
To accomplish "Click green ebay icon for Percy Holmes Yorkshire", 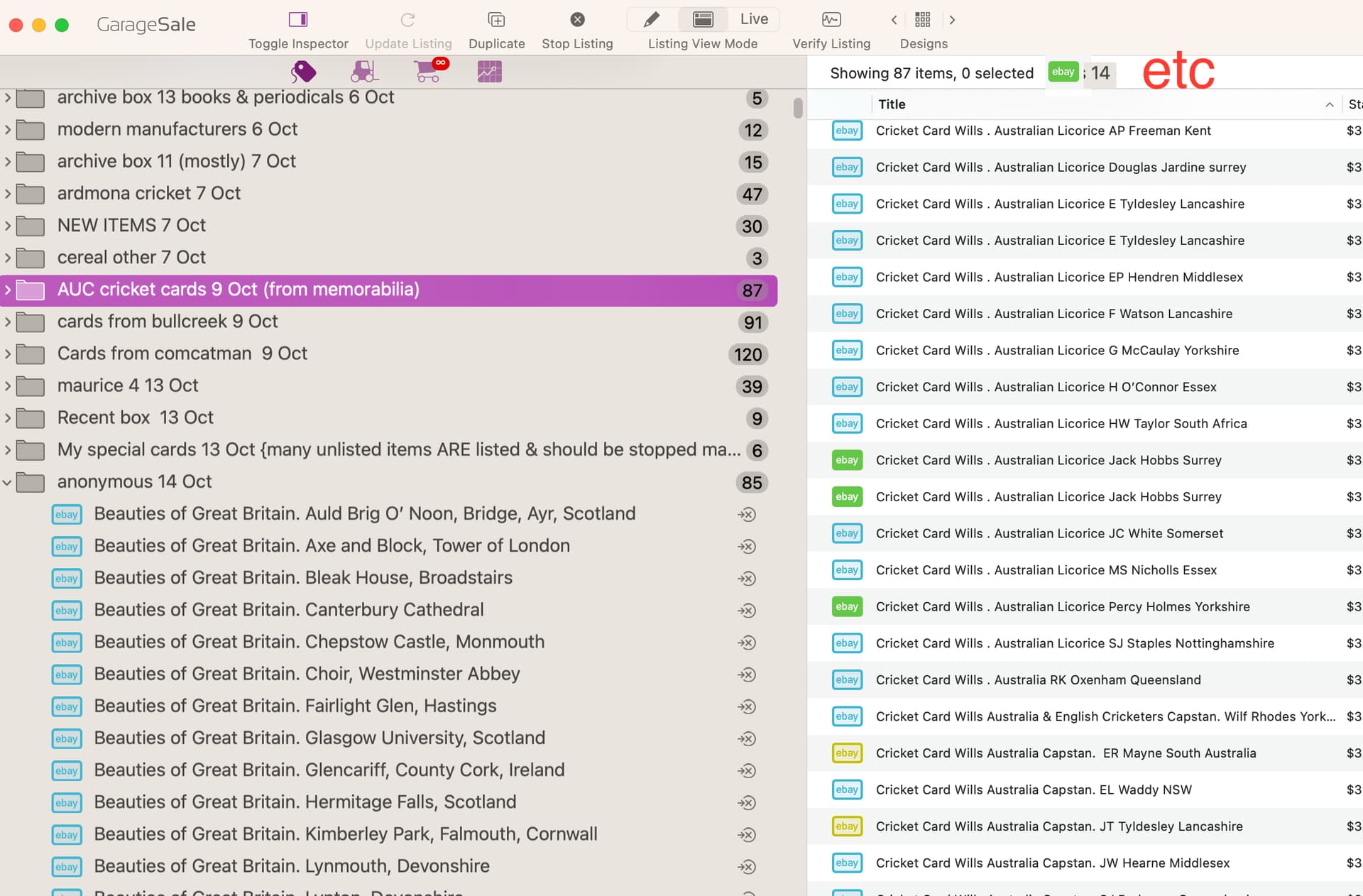I will (847, 606).
